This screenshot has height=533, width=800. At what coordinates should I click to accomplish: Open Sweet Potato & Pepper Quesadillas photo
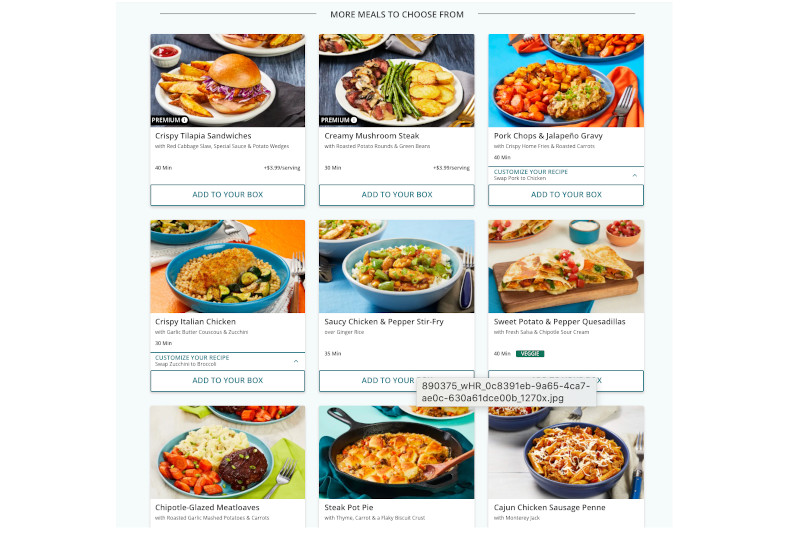[566, 266]
